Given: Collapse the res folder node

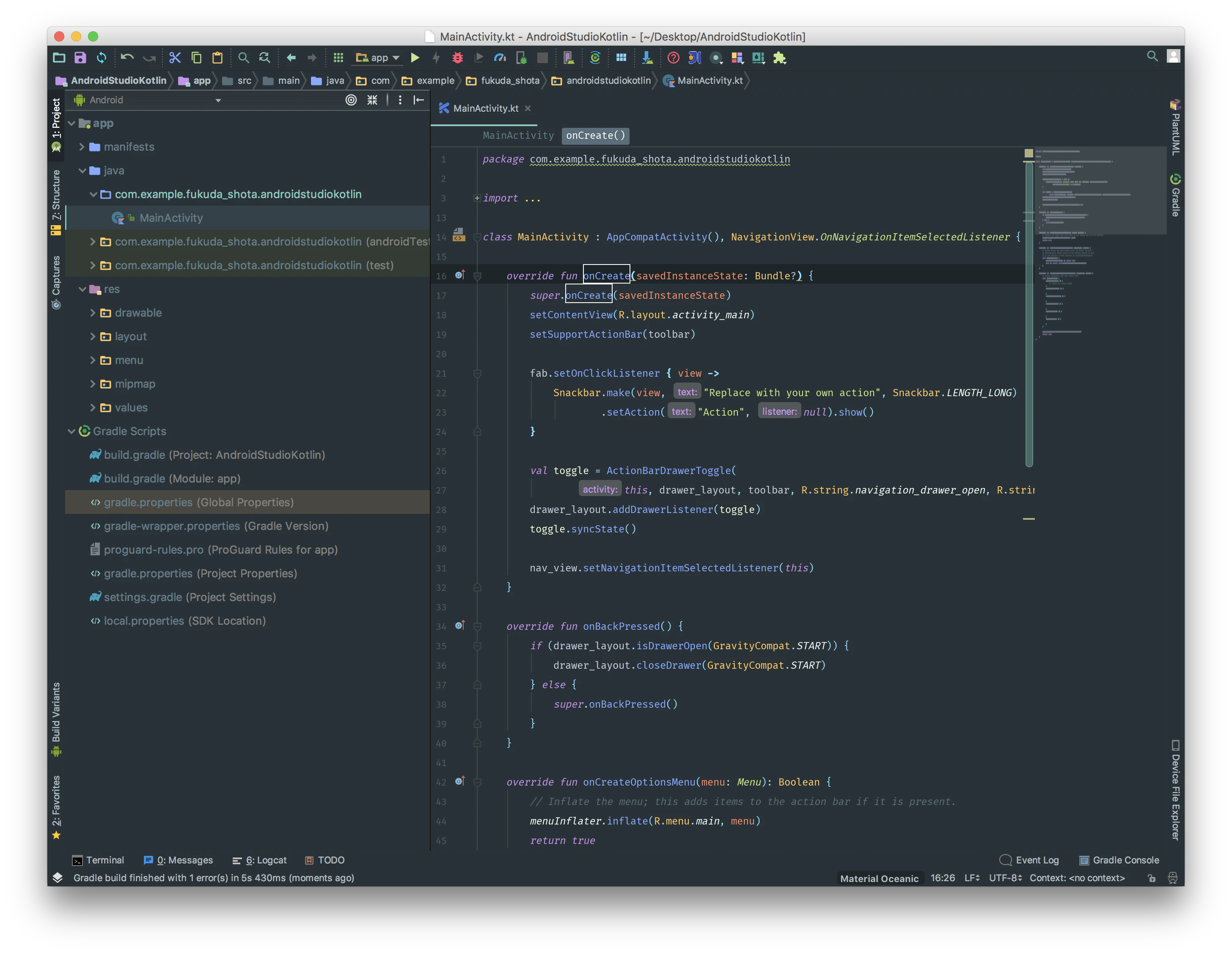Looking at the screenshot, I should pos(82,289).
